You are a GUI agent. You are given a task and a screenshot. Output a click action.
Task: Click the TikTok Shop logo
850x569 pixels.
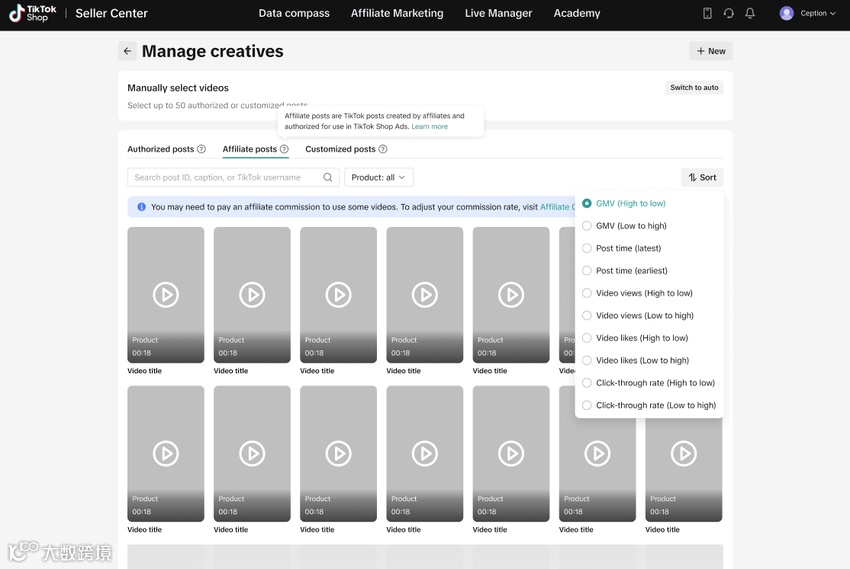pyautogui.click(x=33, y=14)
